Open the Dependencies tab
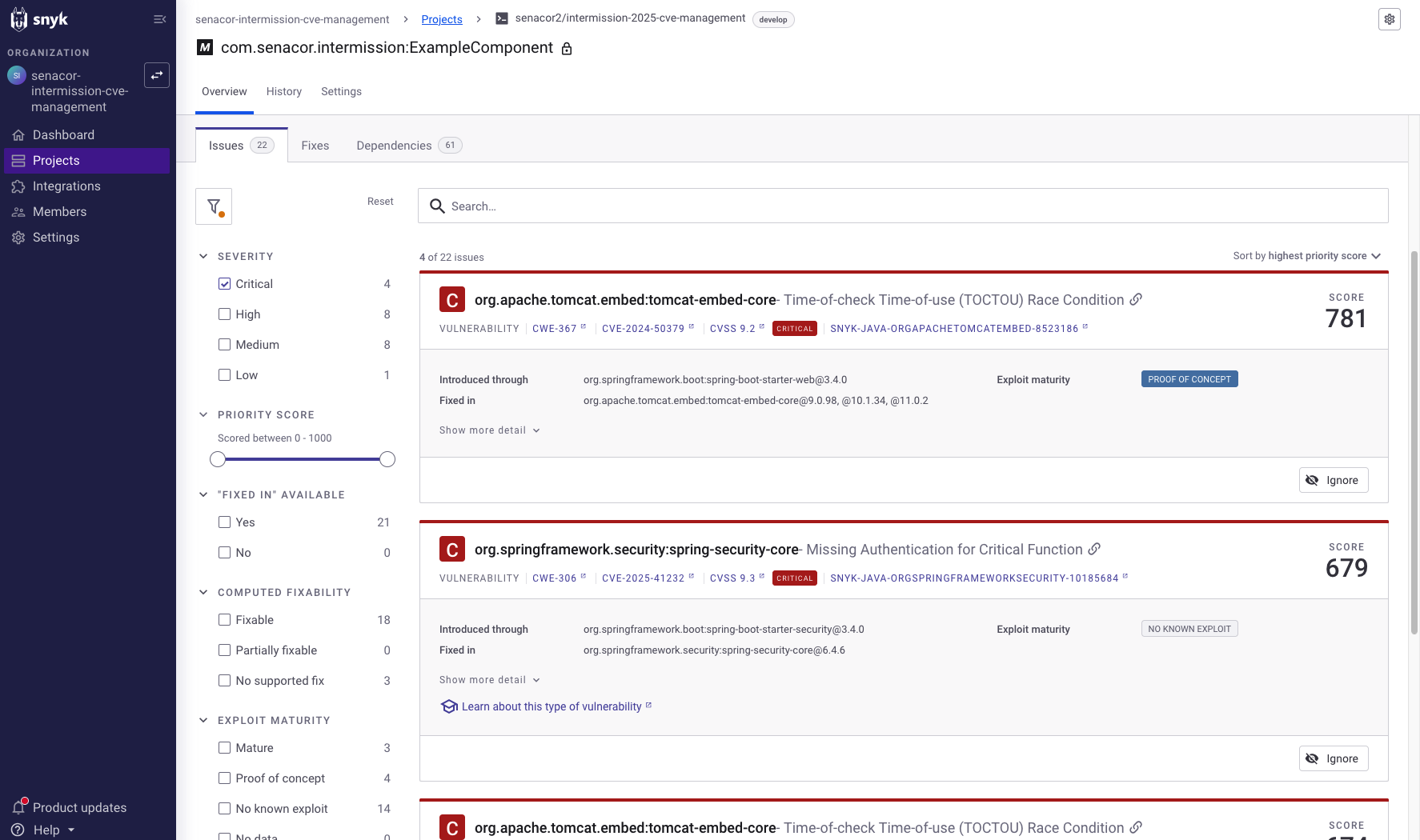Image resolution: width=1420 pixels, height=840 pixels. 409,146
